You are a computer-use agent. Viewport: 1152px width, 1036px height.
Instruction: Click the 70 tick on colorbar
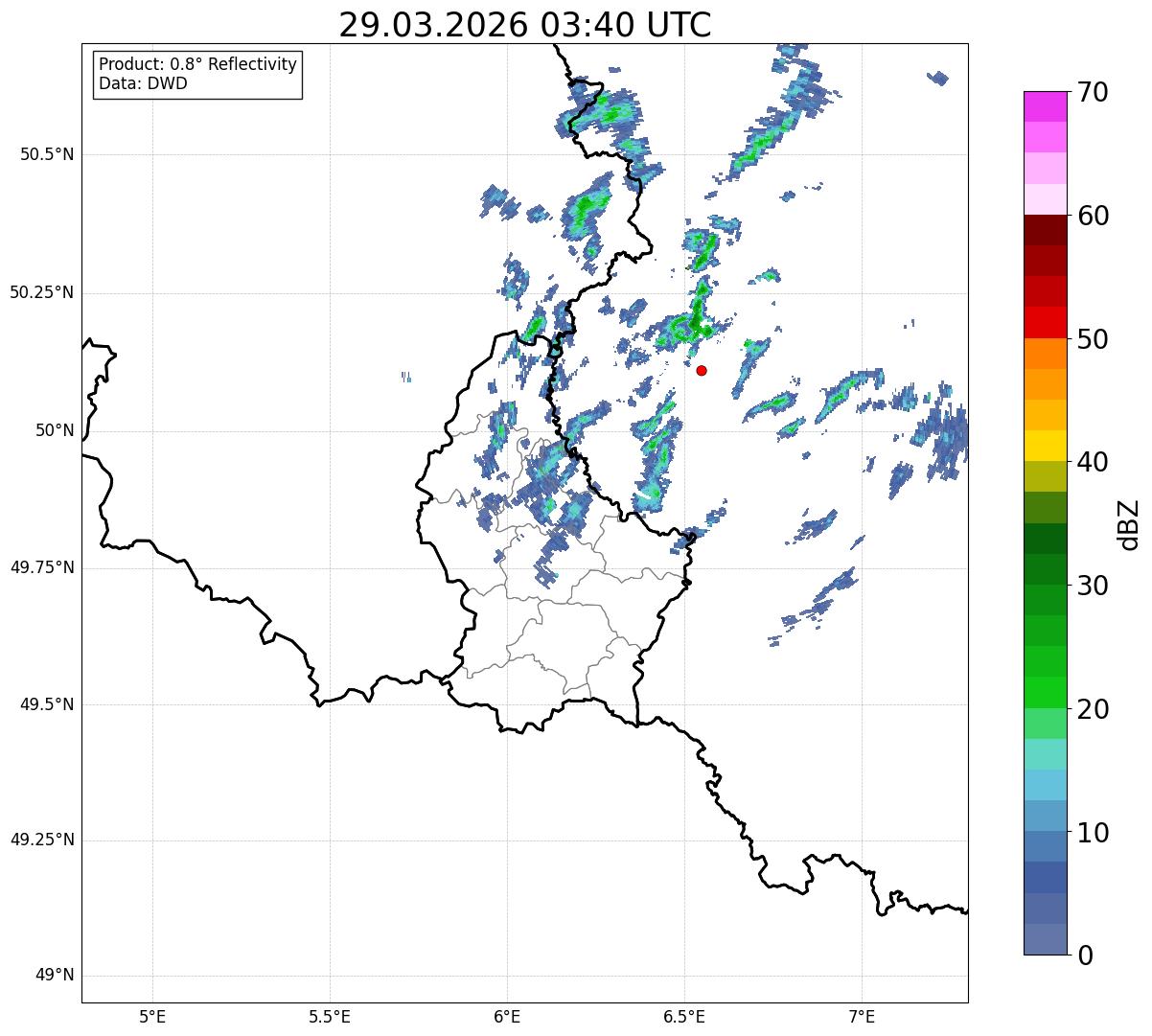(1094, 92)
